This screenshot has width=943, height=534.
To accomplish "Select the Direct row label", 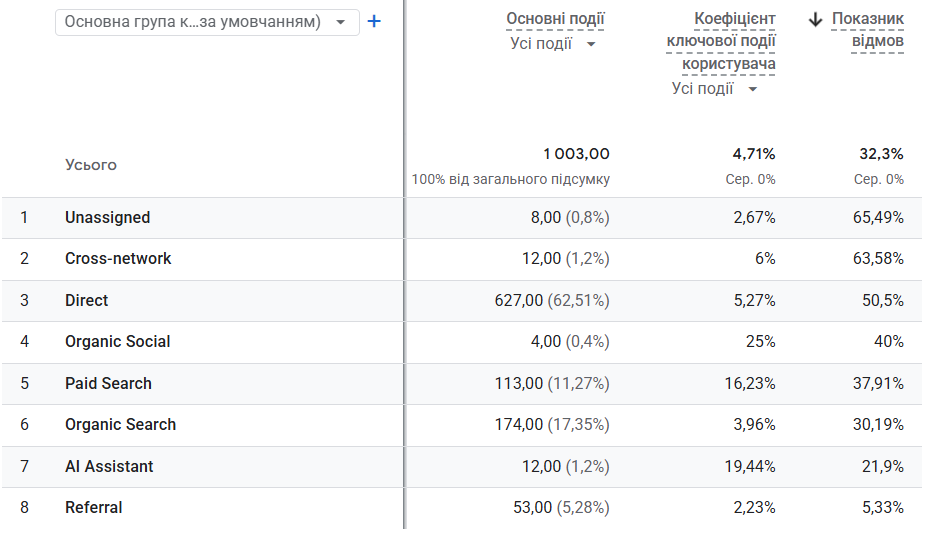I will (x=87, y=301).
